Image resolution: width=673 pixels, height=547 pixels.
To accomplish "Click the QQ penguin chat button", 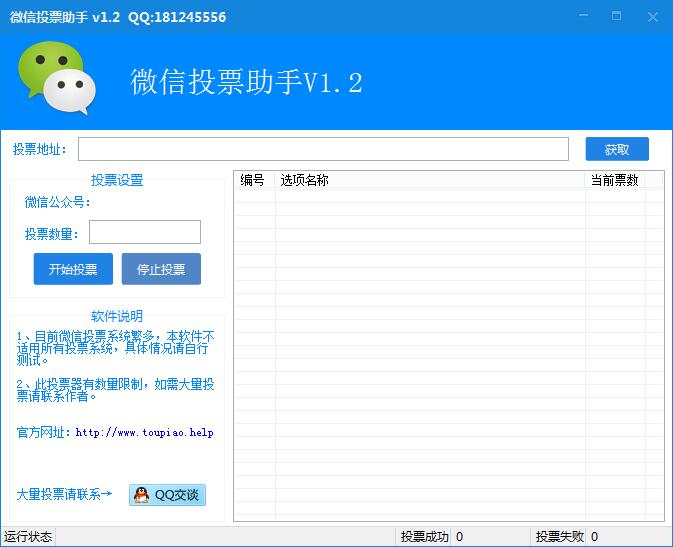I will 167,494.
